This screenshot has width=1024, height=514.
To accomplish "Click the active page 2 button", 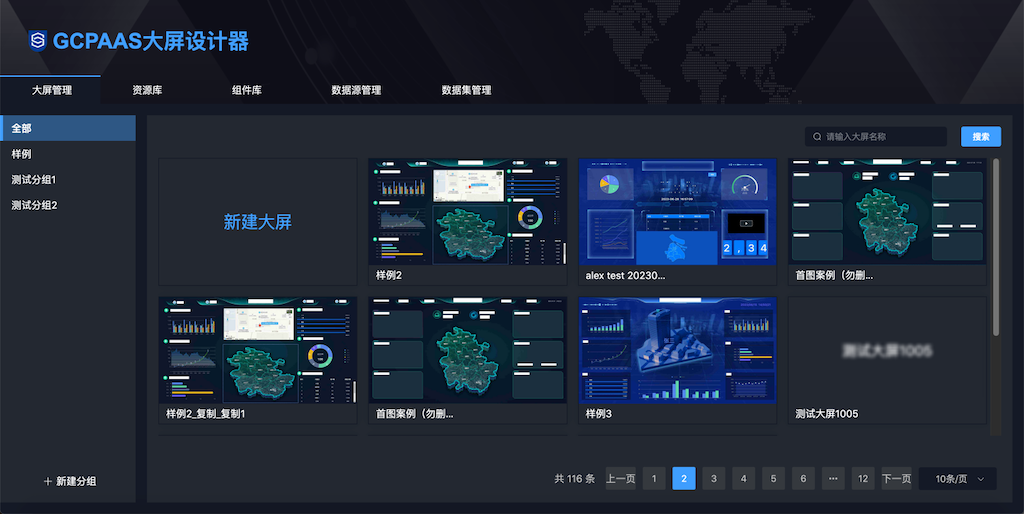I will coord(684,479).
